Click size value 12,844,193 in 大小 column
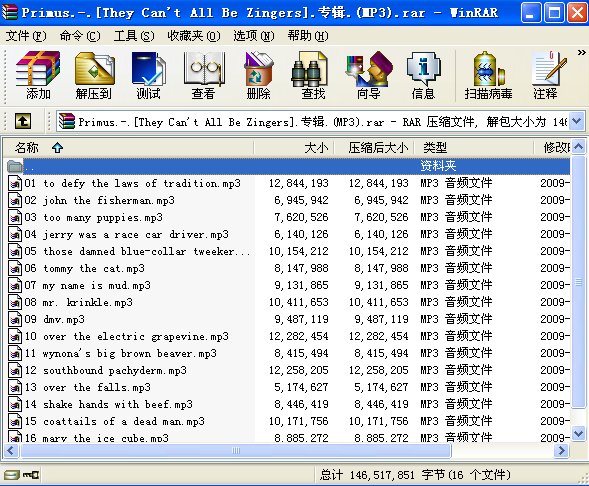Image resolution: width=589 pixels, height=486 pixels. click(x=299, y=183)
